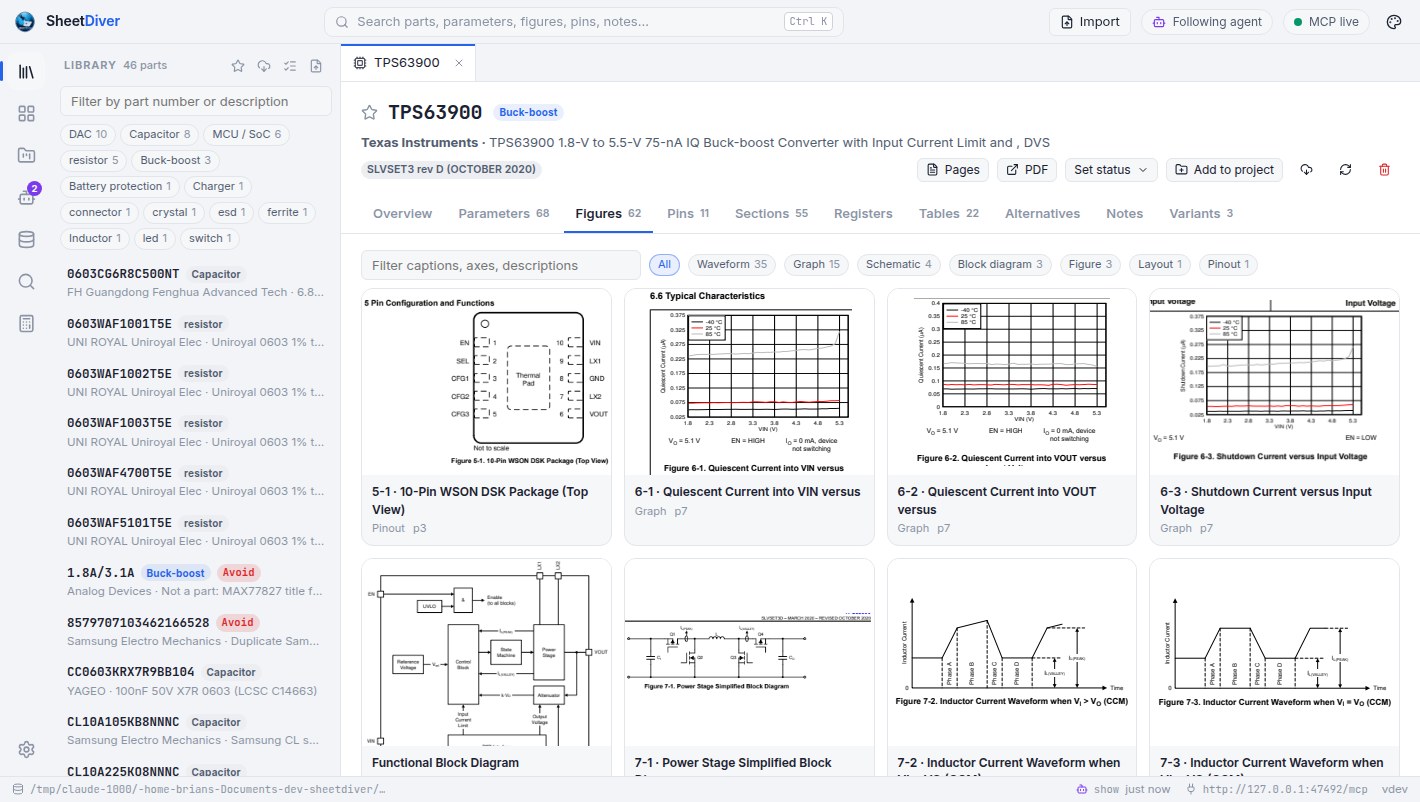Toggle the Following agent button
Viewport: 1420px width, 802px height.
click(1206, 22)
